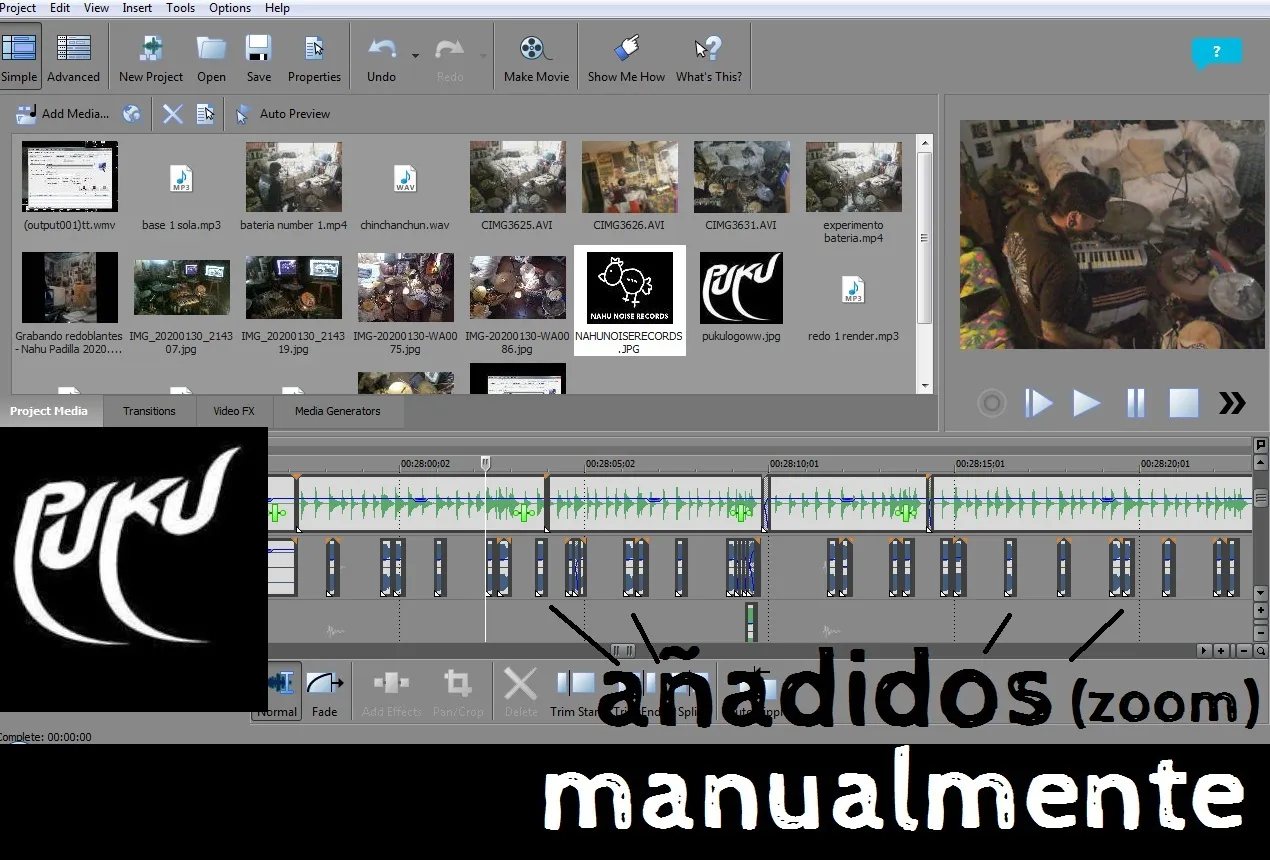Select the NAHUNOISERECORDS.JPG thumbnail
This screenshot has height=860, width=1270.
coord(630,299)
